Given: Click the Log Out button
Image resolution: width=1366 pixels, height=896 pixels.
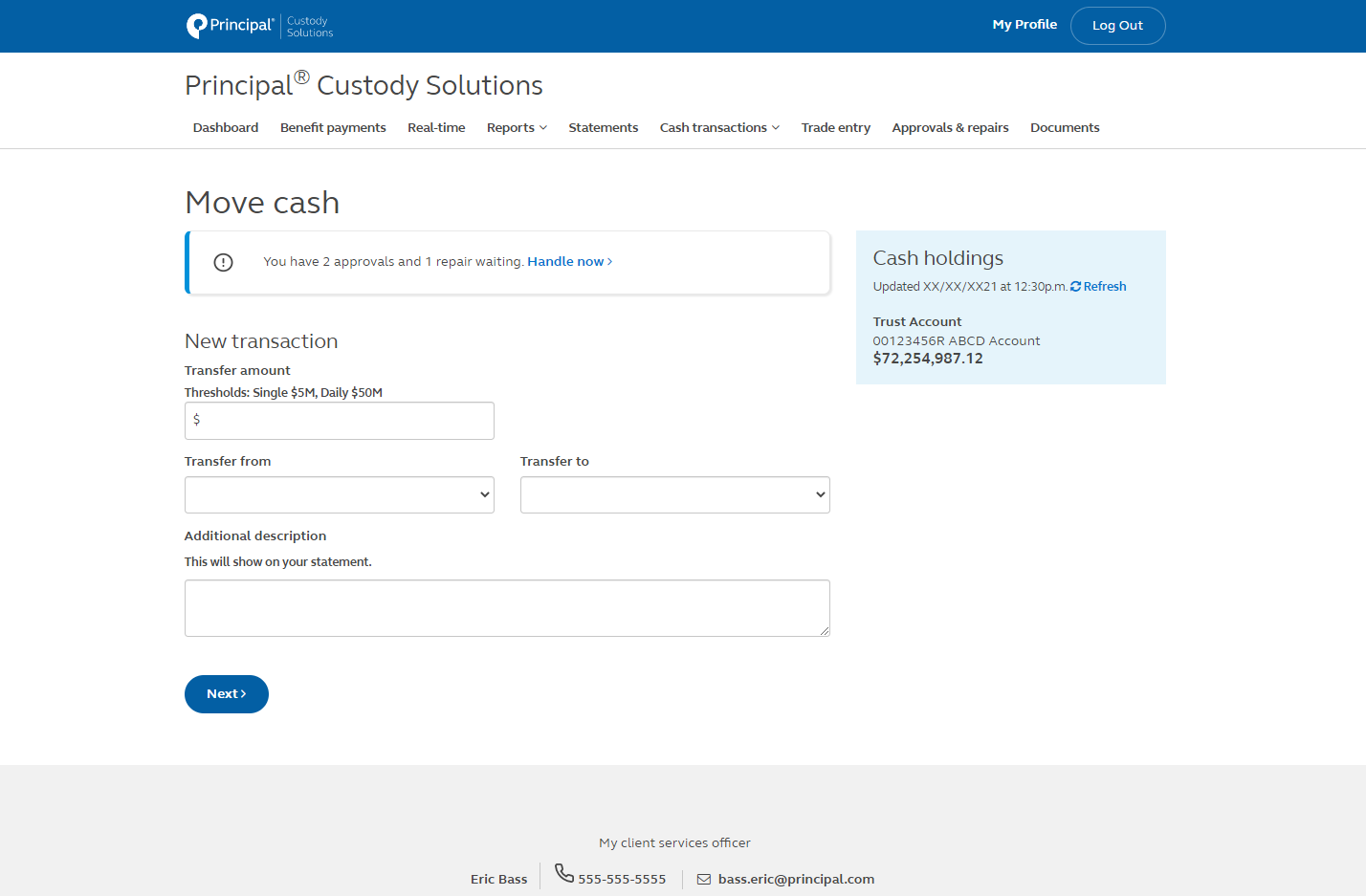Looking at the screenshot, I should (1117, 25).
